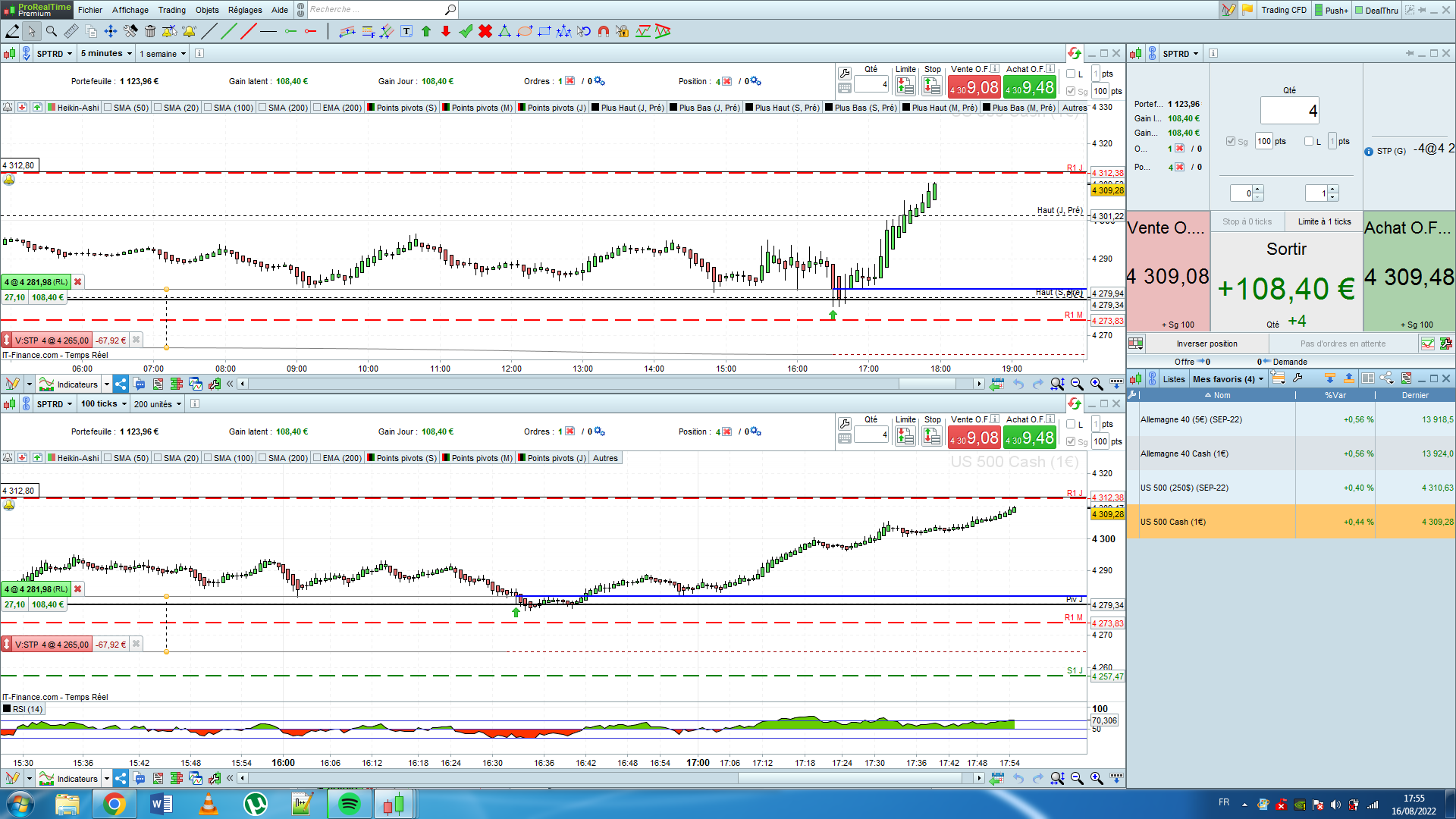Image resolution: width=1456 pixels, height=819 pixels.
Task: Select the rectangle drawing tool
Action: (544, 31)
